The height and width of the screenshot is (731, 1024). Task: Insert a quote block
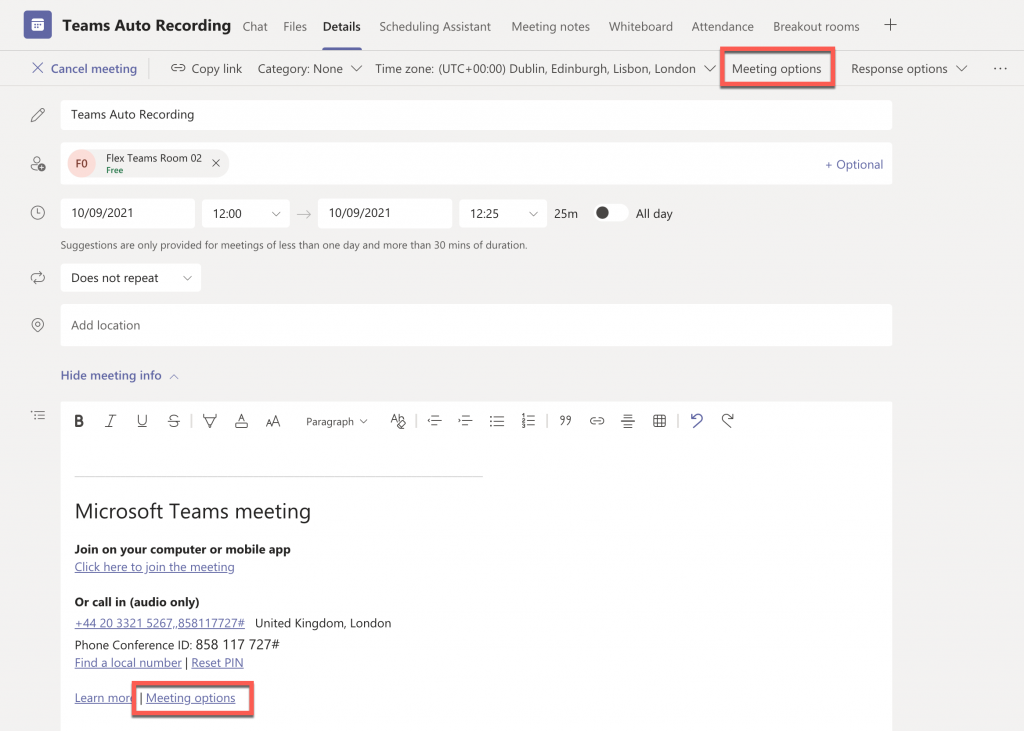(566, 421)
